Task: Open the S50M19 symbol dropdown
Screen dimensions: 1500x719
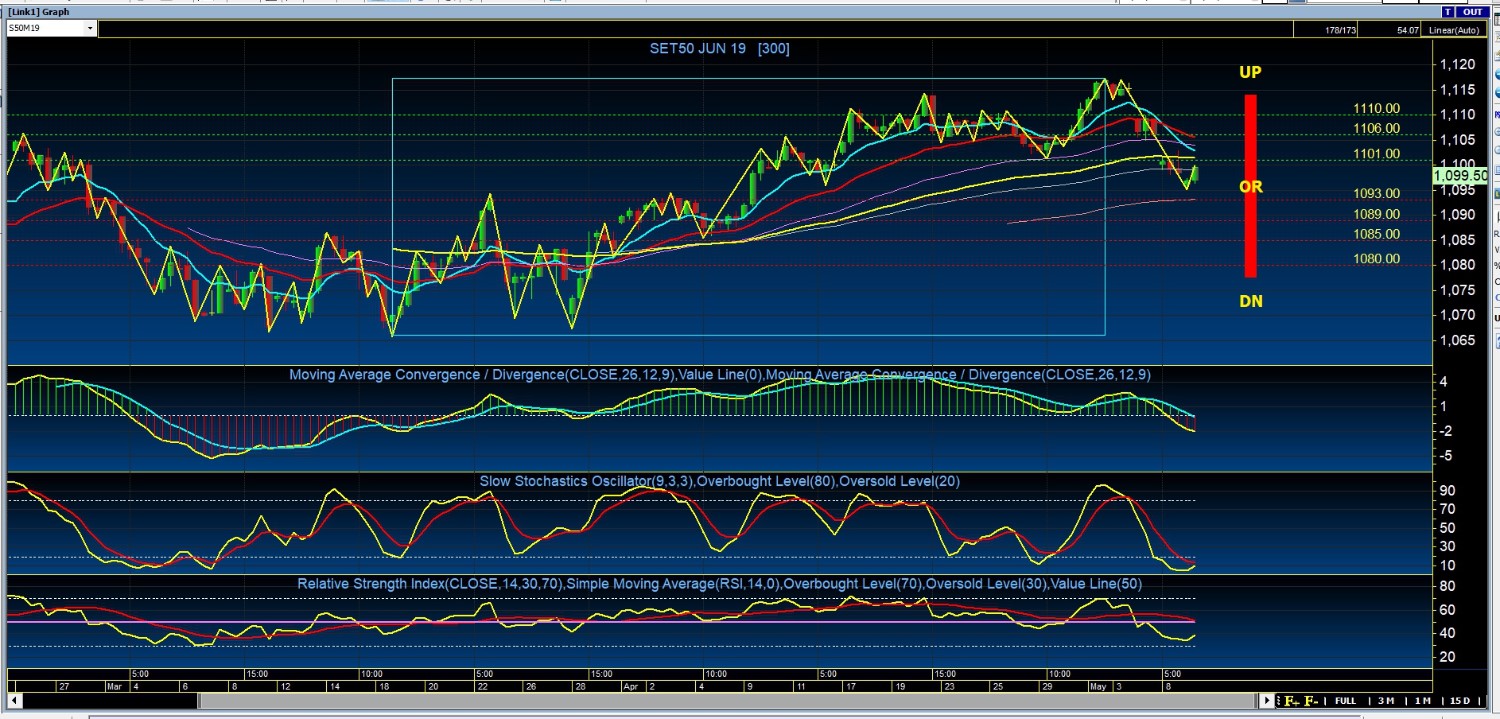Action: (x=90, y=29)
